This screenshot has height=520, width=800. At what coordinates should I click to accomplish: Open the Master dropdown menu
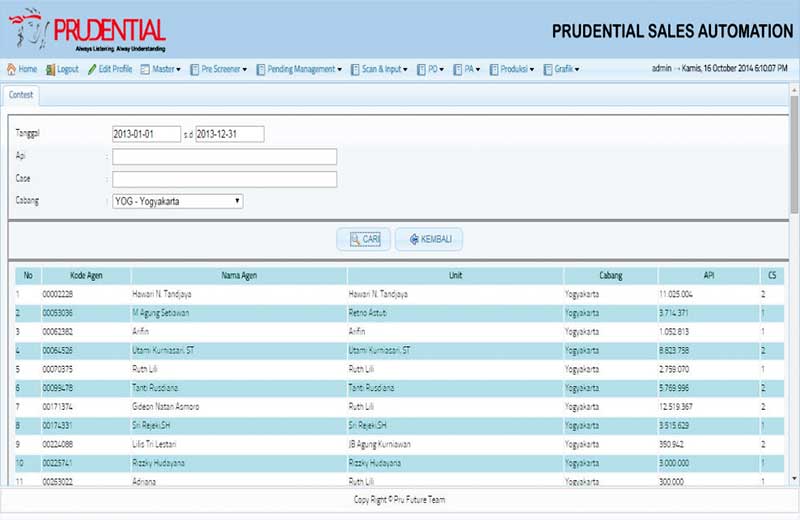161,69
